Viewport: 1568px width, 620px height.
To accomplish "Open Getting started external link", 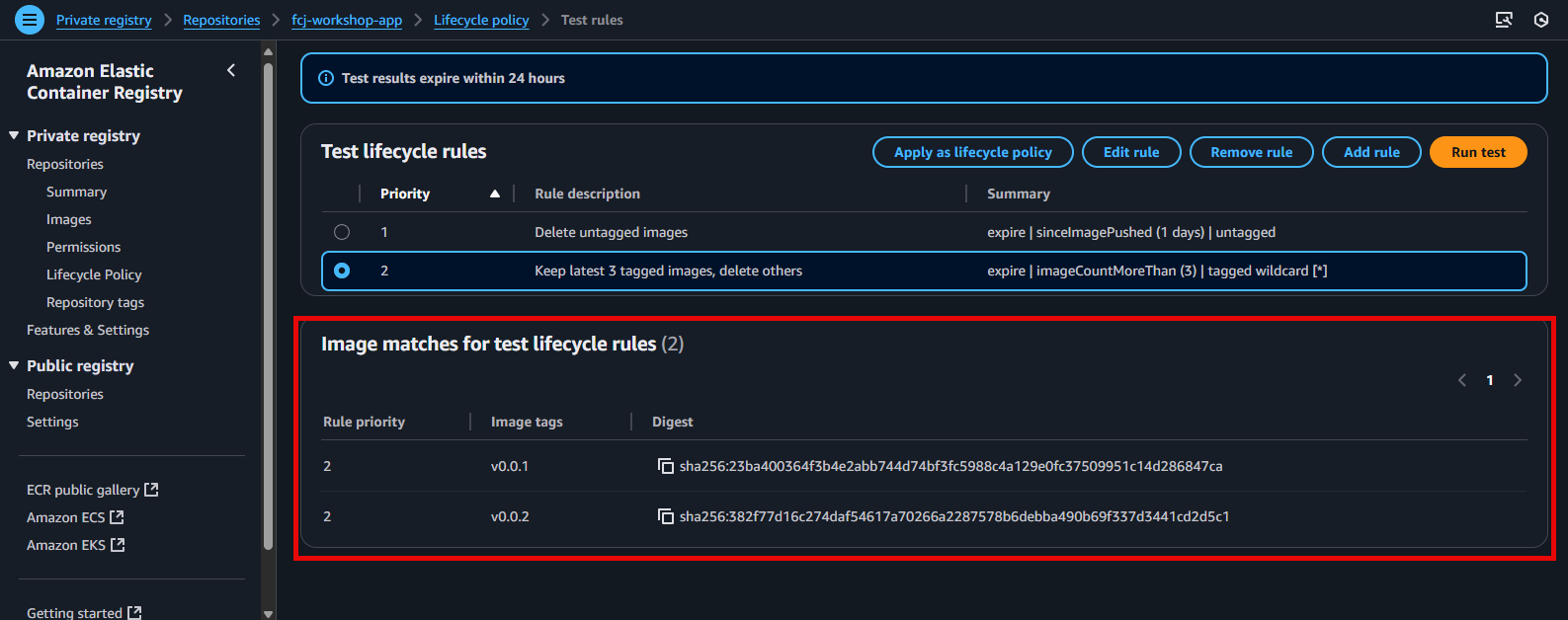I will (84, 612).
